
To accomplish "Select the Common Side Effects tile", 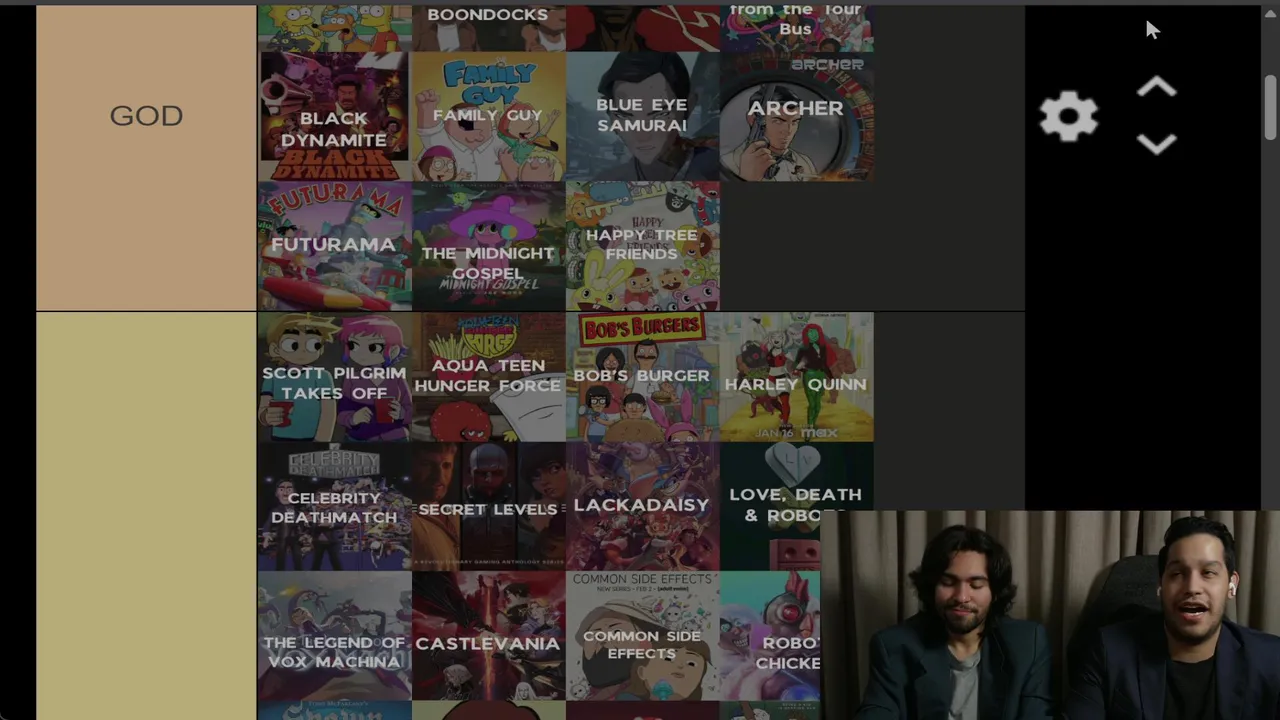I will coord(642,636).
